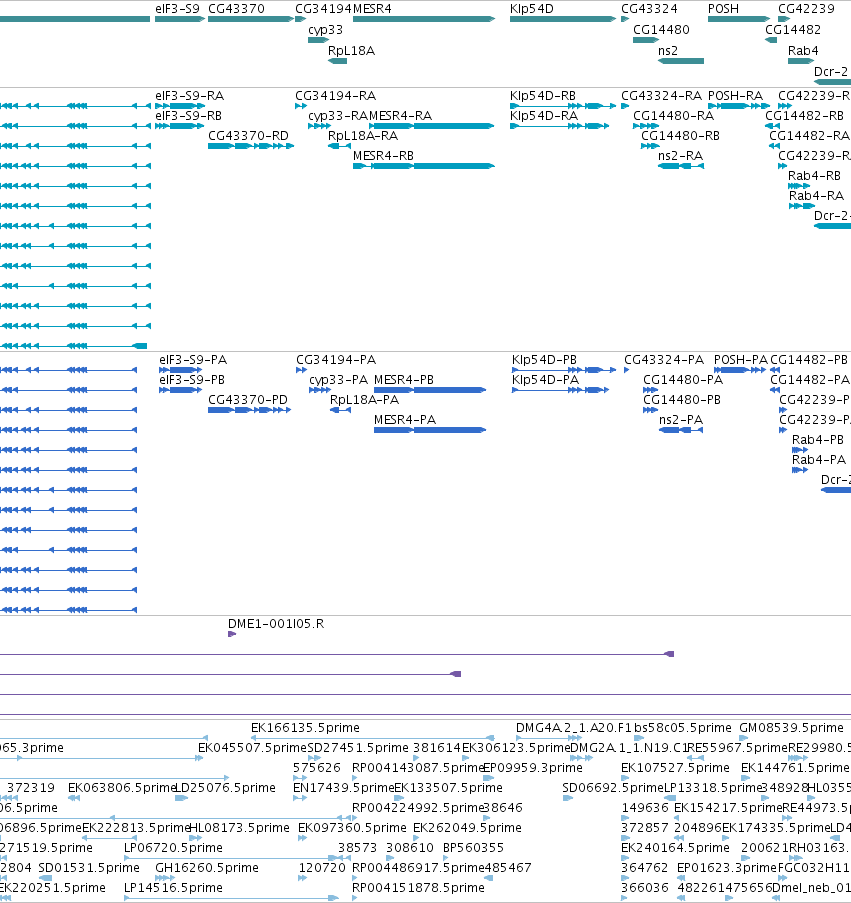Click the CG43324-PA protein label
This screenshot has width=851, height=903.
[664, 360]
